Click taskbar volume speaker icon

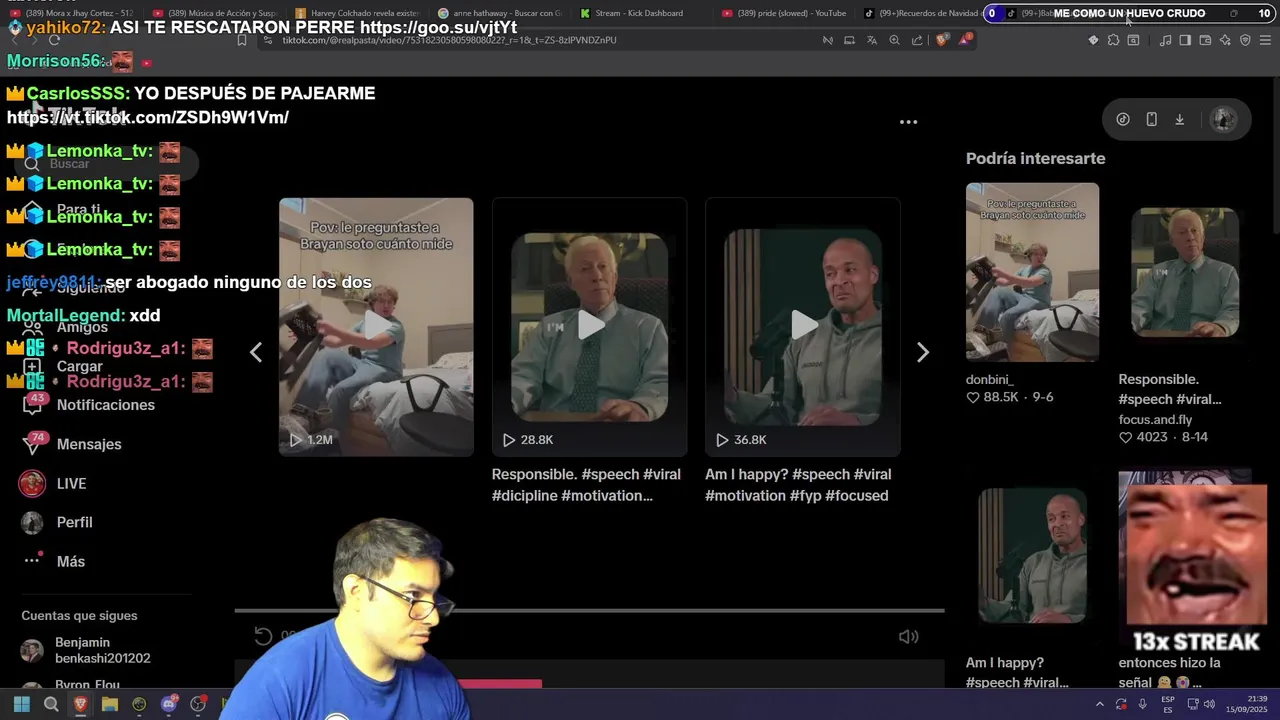click(1209, 704)
